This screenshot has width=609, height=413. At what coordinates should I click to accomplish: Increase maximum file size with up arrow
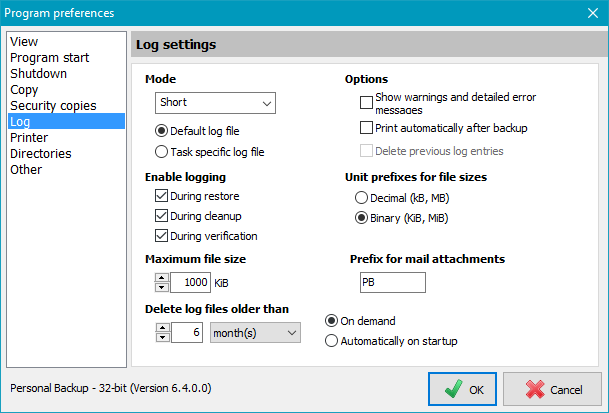[162, 278]
